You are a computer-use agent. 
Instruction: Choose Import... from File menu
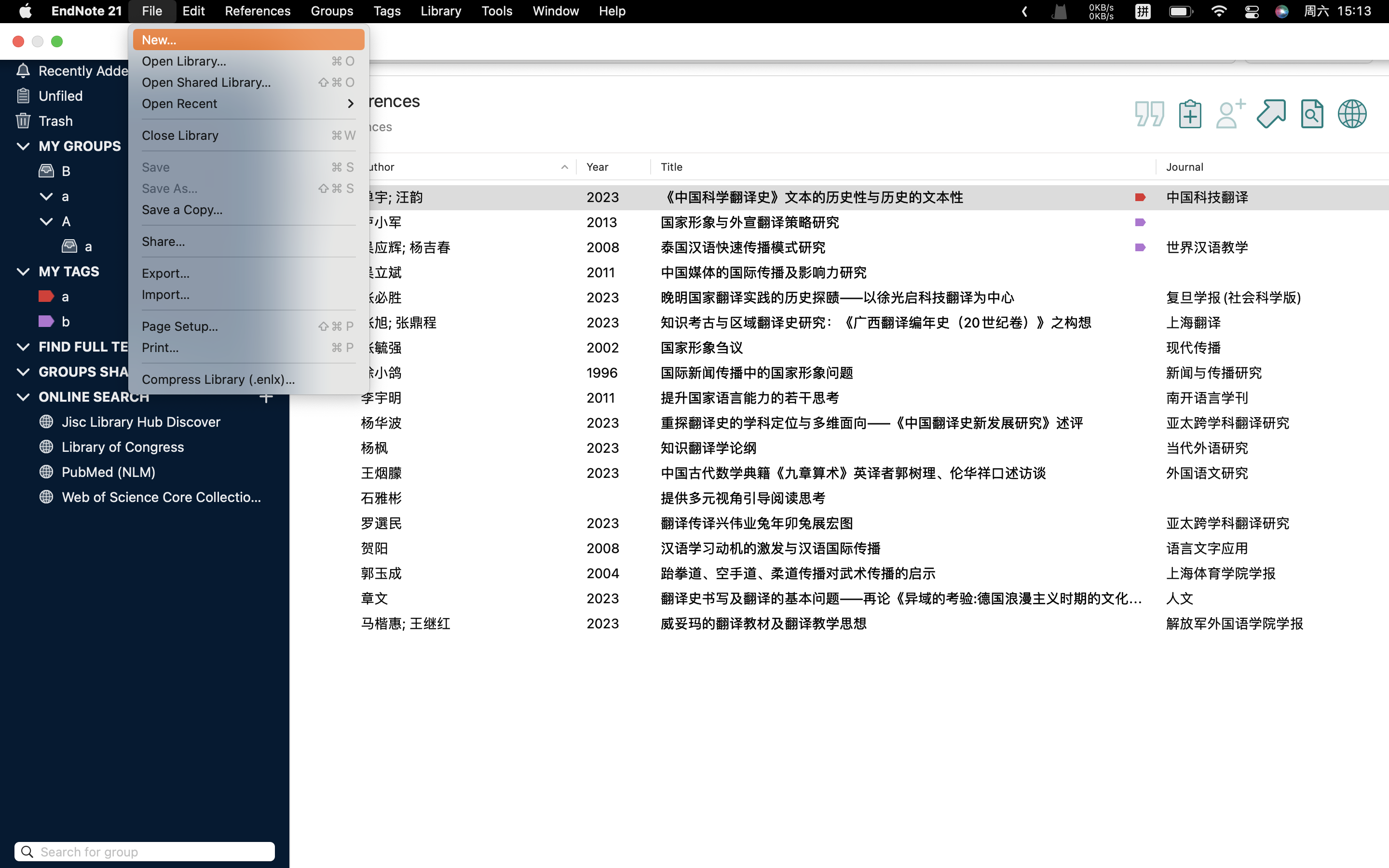pos(165,295)
